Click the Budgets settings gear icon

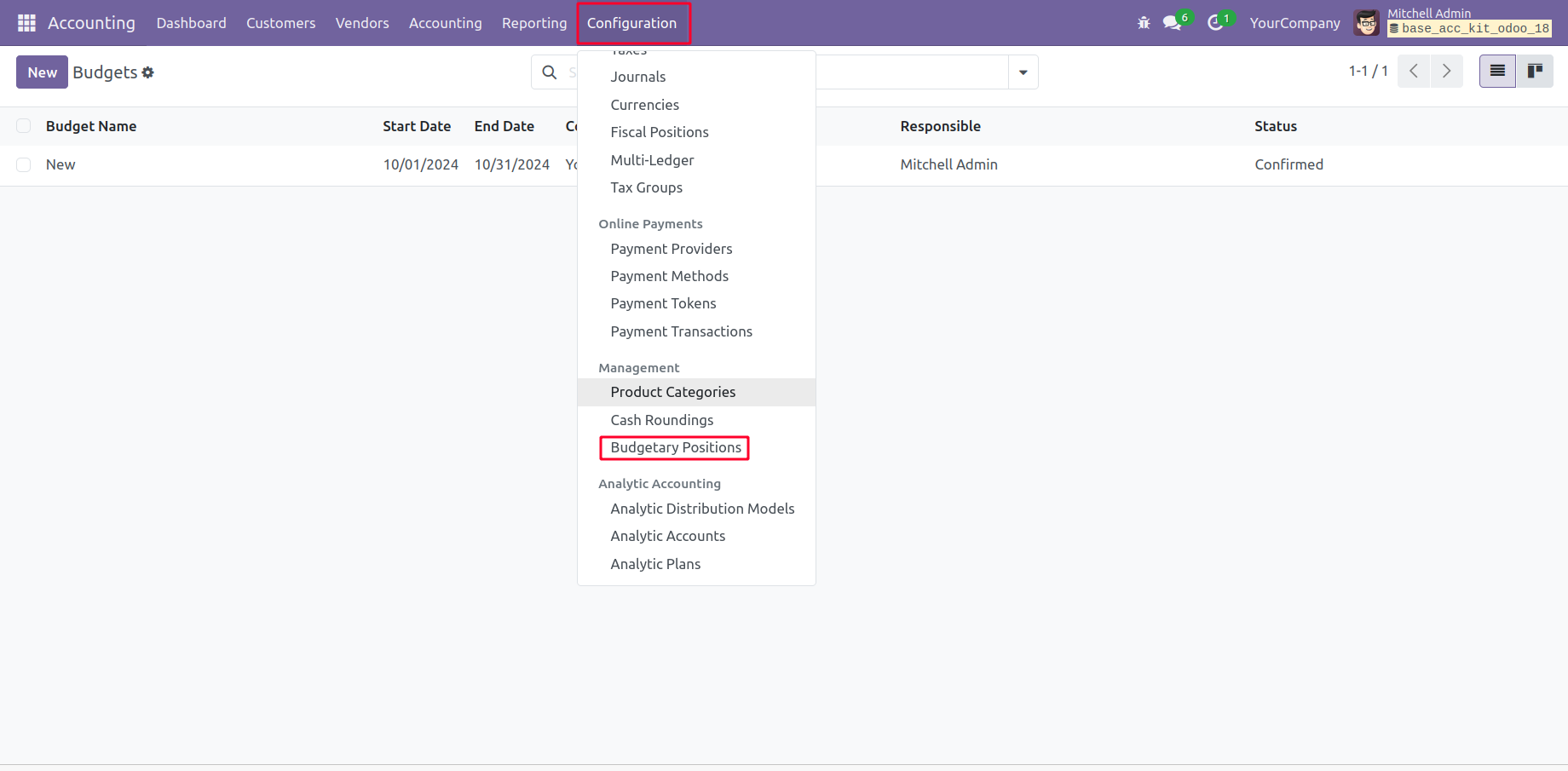[148, 72]
